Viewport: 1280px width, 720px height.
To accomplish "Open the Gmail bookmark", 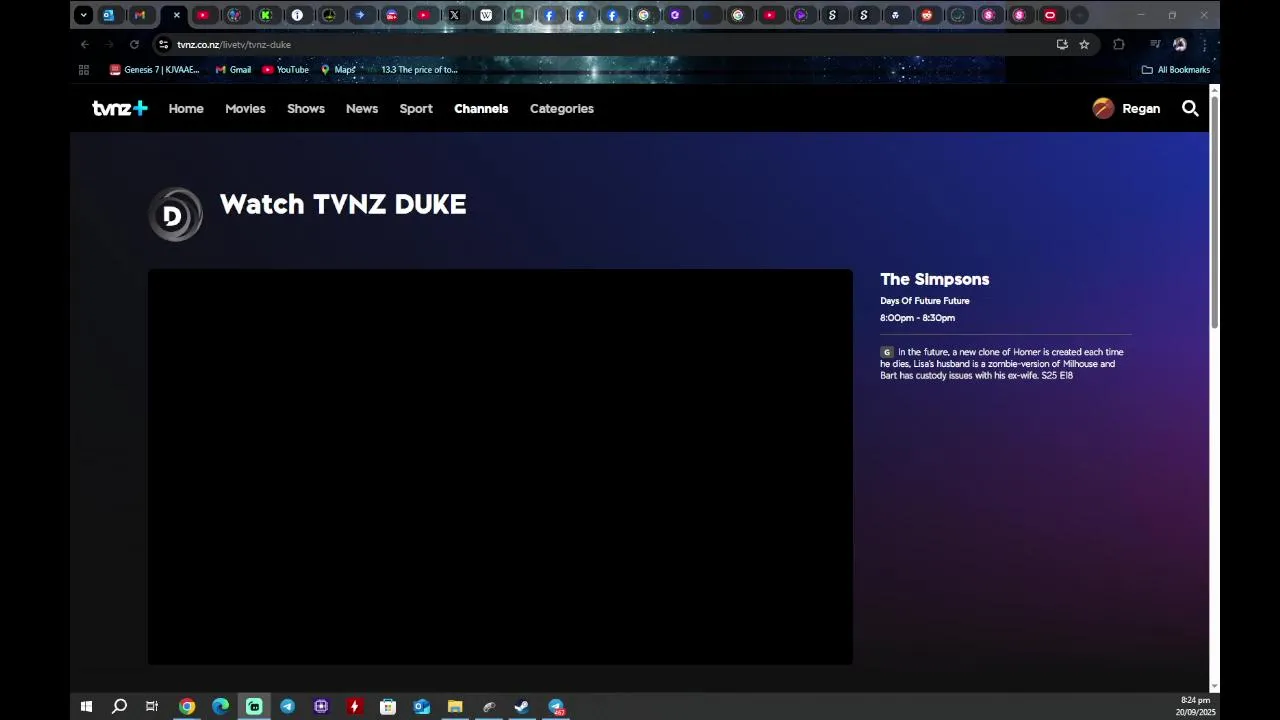I will click(x=233, y=70).
